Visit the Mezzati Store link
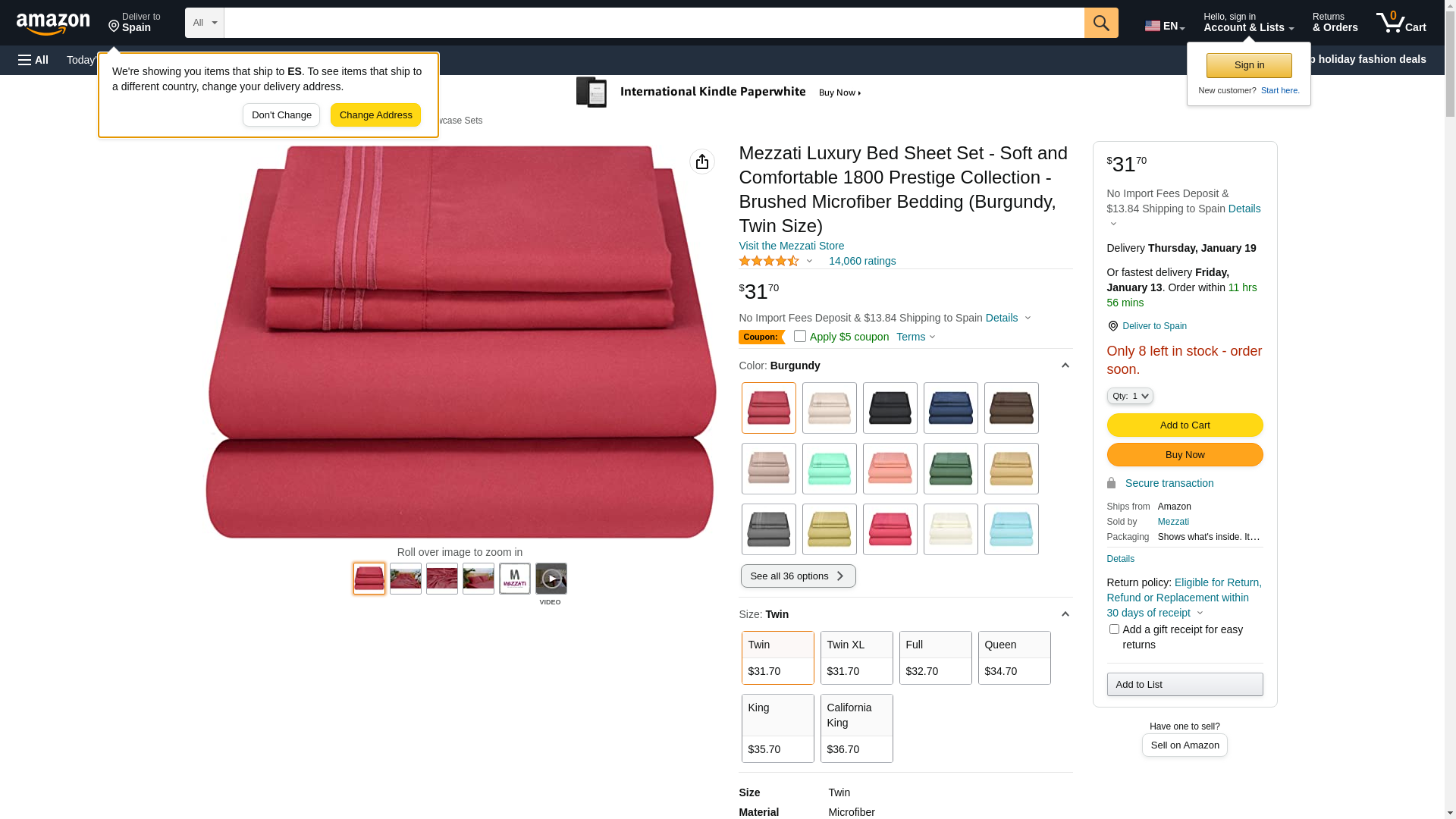 click(791, 246)
